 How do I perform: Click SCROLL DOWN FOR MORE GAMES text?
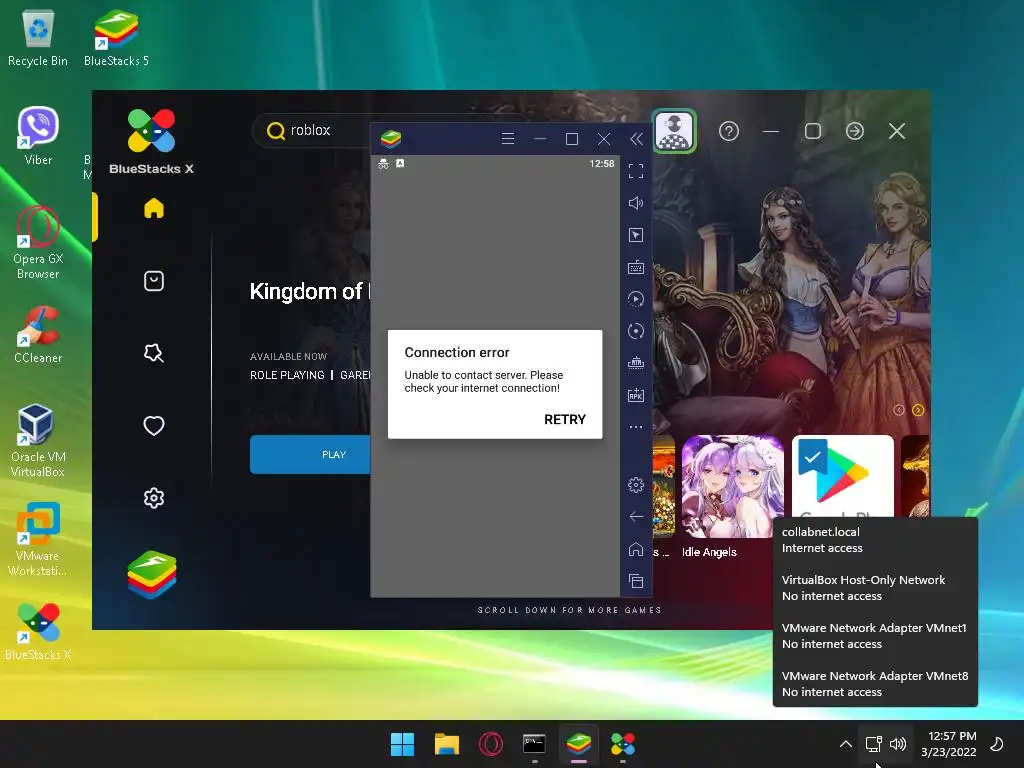[569, 610]
